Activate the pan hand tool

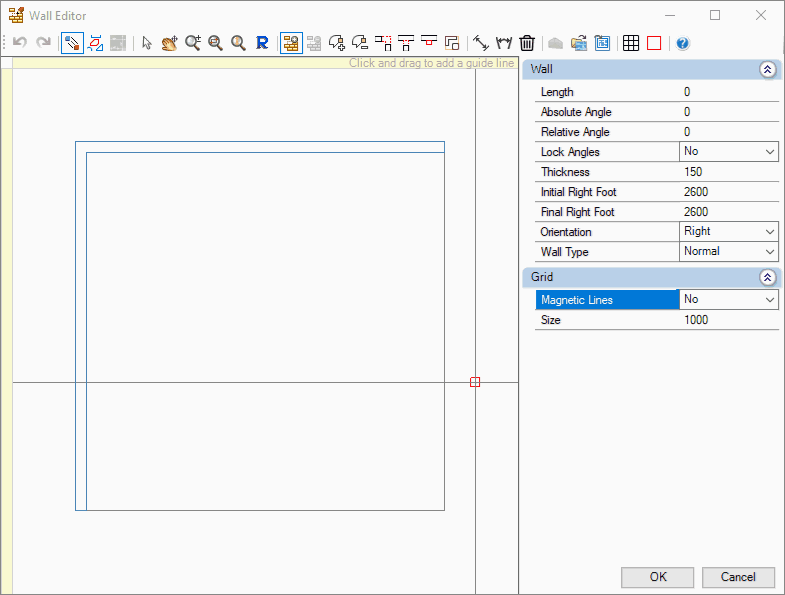click(x=169, y=43)
